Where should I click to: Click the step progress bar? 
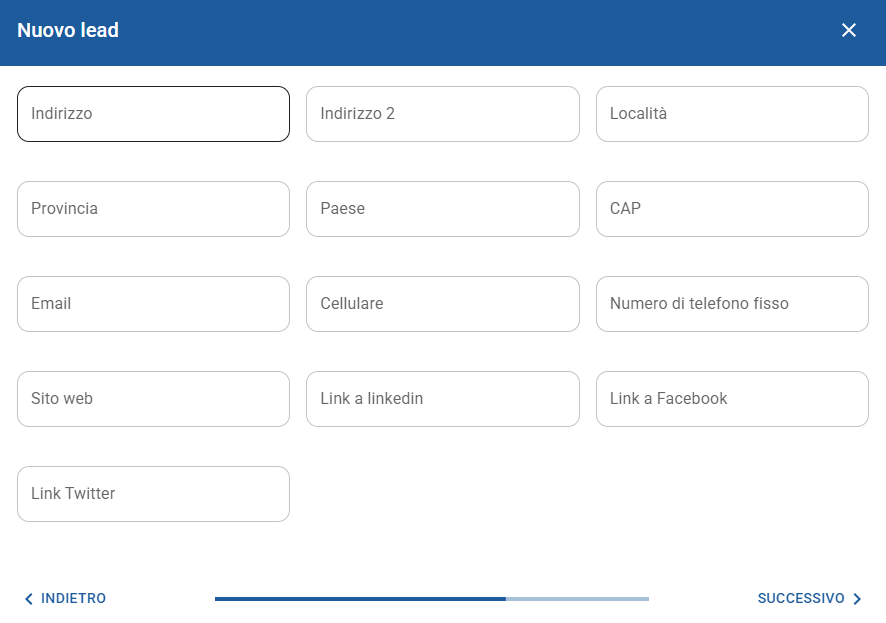pyautogui.click(x=431, y=599)
